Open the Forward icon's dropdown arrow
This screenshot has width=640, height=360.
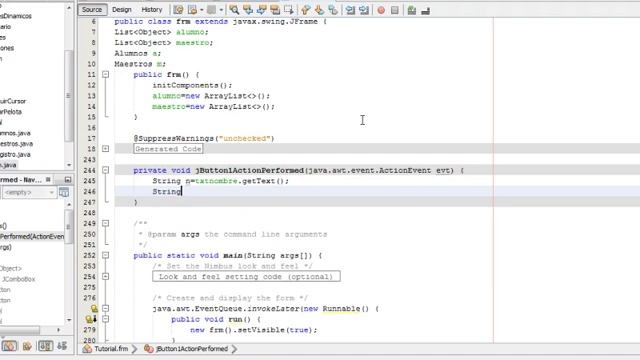(x=221, y=10)
